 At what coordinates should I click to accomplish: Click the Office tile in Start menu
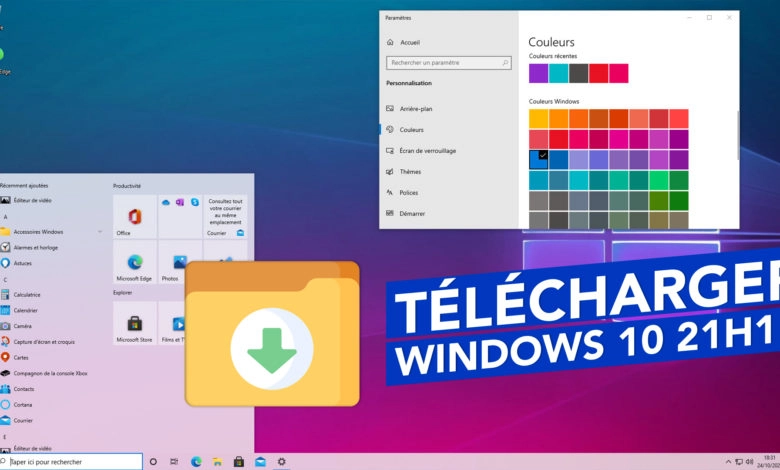pos(135,216)
